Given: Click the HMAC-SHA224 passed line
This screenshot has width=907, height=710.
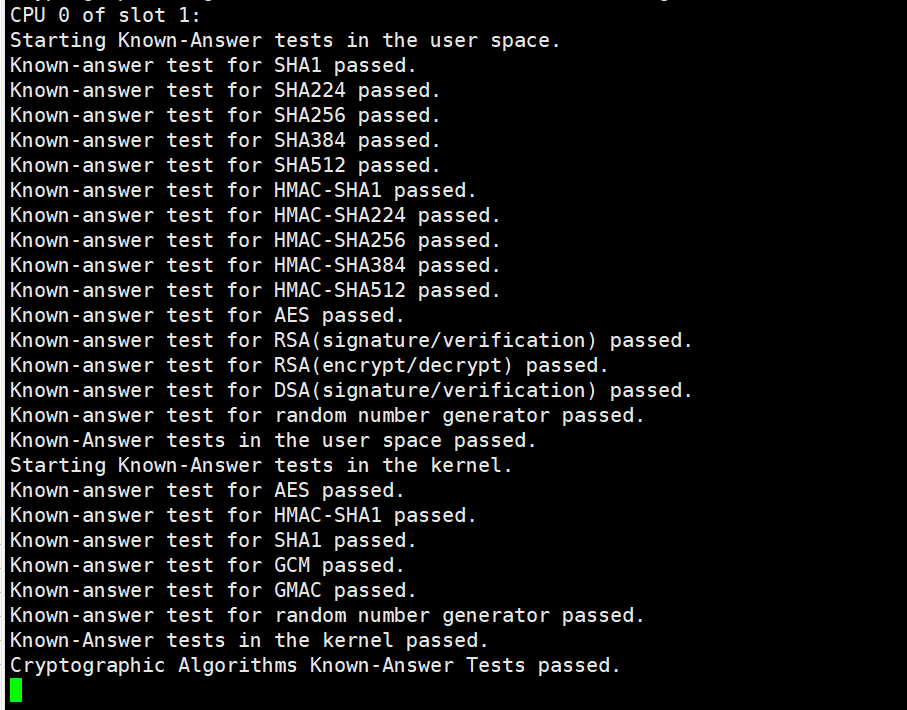Looking at the screenshot, I should [255, 215].
